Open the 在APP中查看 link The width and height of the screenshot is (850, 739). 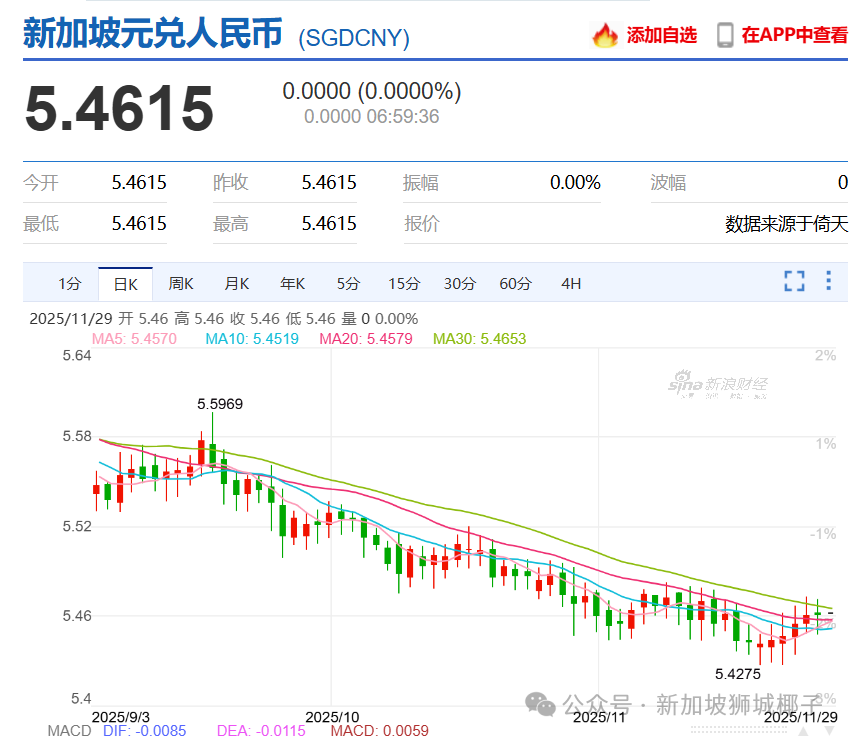794,35
